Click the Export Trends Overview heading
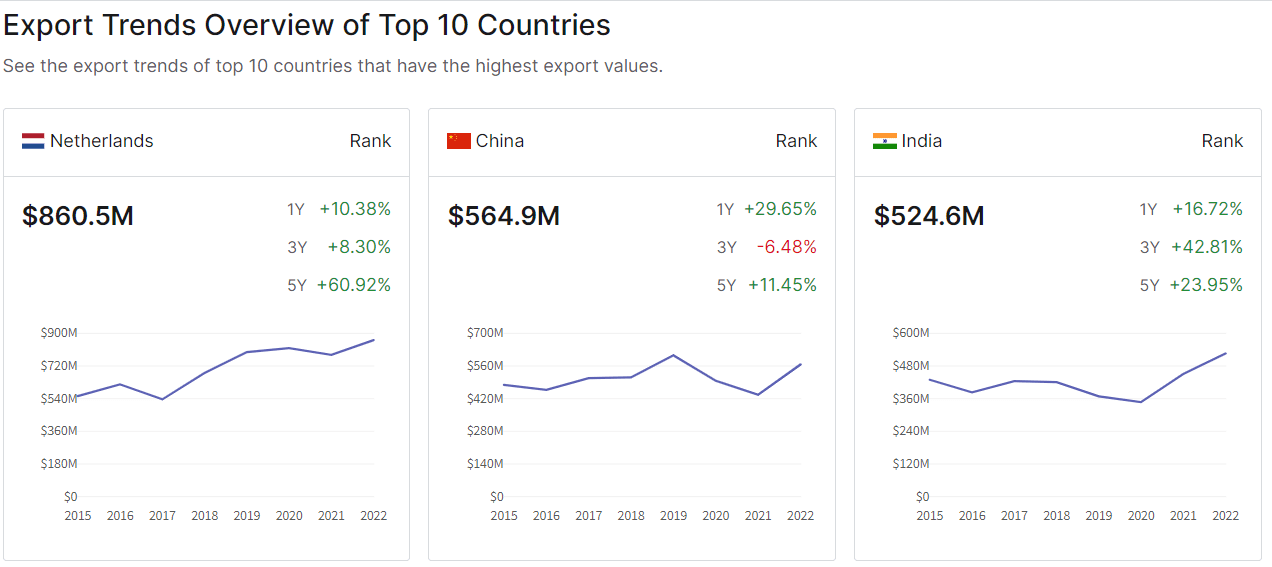 click(307, 25)
